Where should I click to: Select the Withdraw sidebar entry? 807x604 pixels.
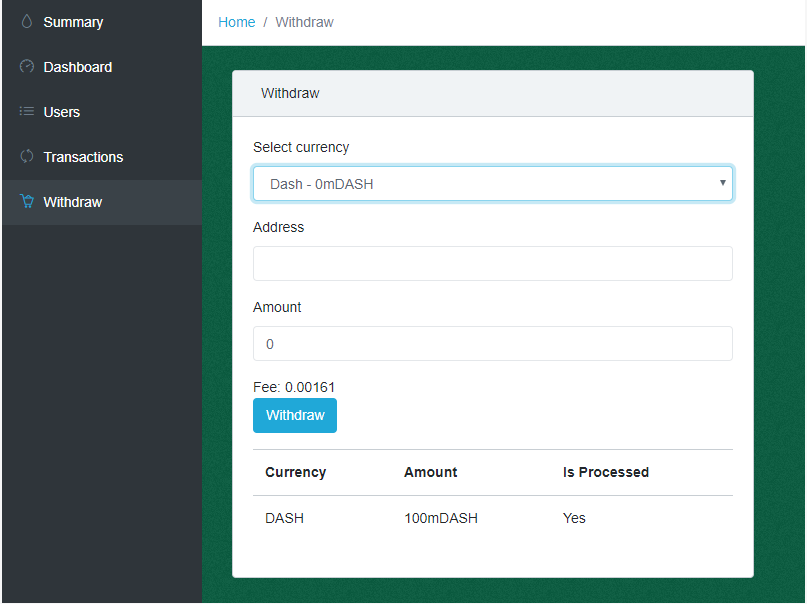[x=102, y=202]
